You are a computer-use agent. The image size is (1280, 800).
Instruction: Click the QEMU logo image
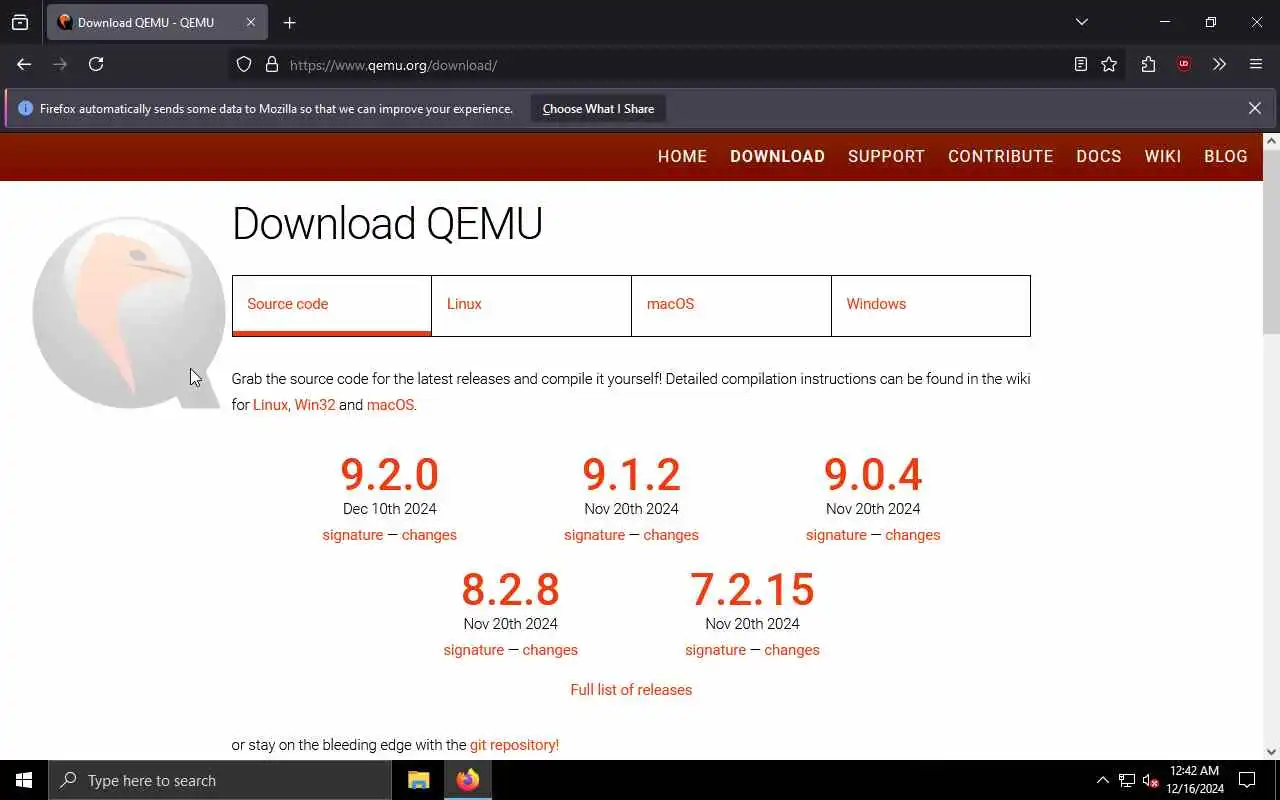click(129, 312)
